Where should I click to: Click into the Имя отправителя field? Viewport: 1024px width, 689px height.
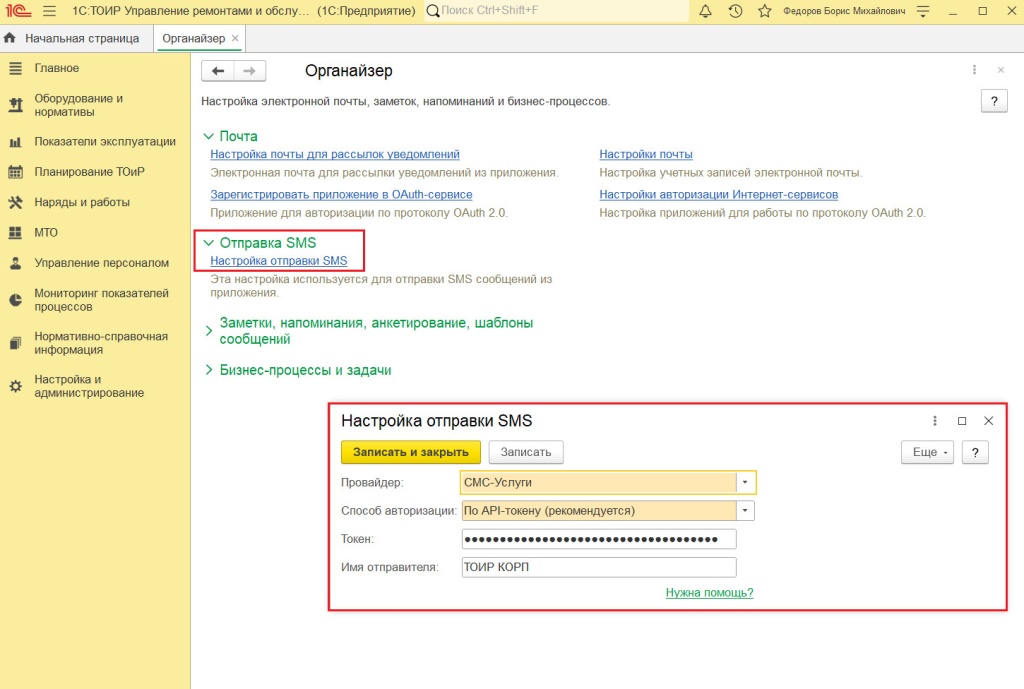tap(599, 567)
